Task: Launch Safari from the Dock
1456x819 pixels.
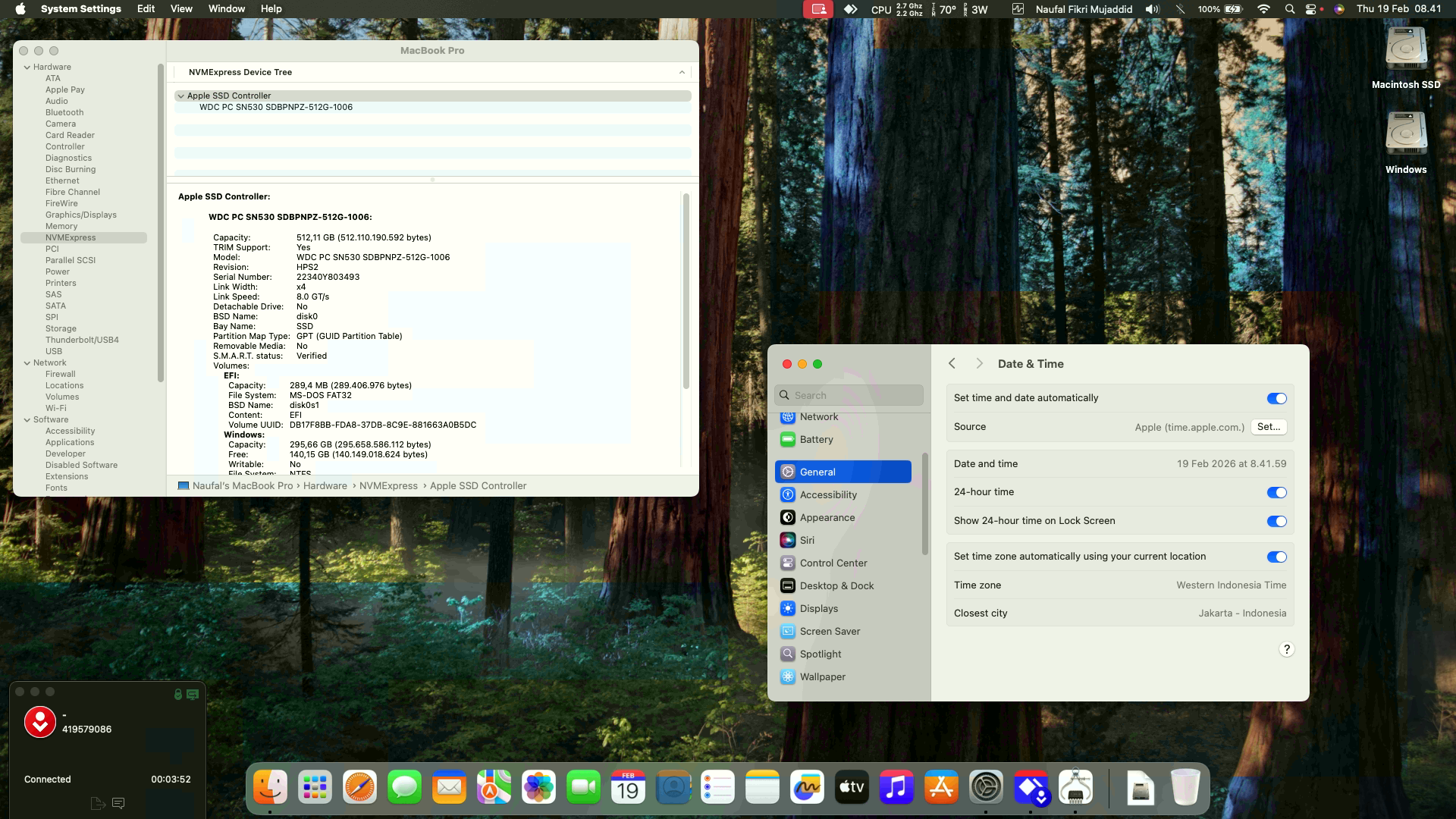Action: [x=359, y=788]
